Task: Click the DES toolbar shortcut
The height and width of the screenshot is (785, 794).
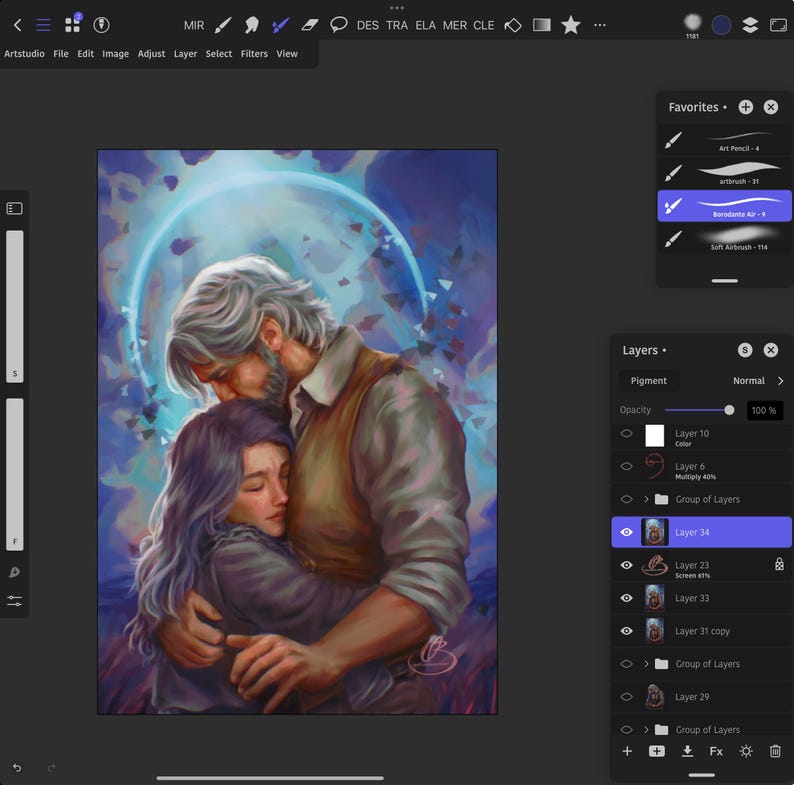Action: tap(367, 25)
